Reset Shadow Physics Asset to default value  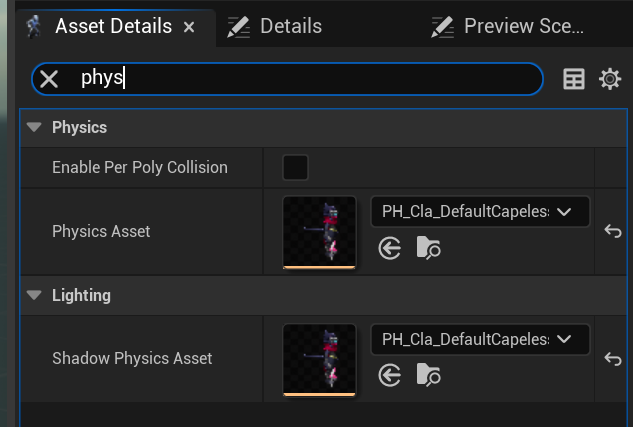coord(613,358)
